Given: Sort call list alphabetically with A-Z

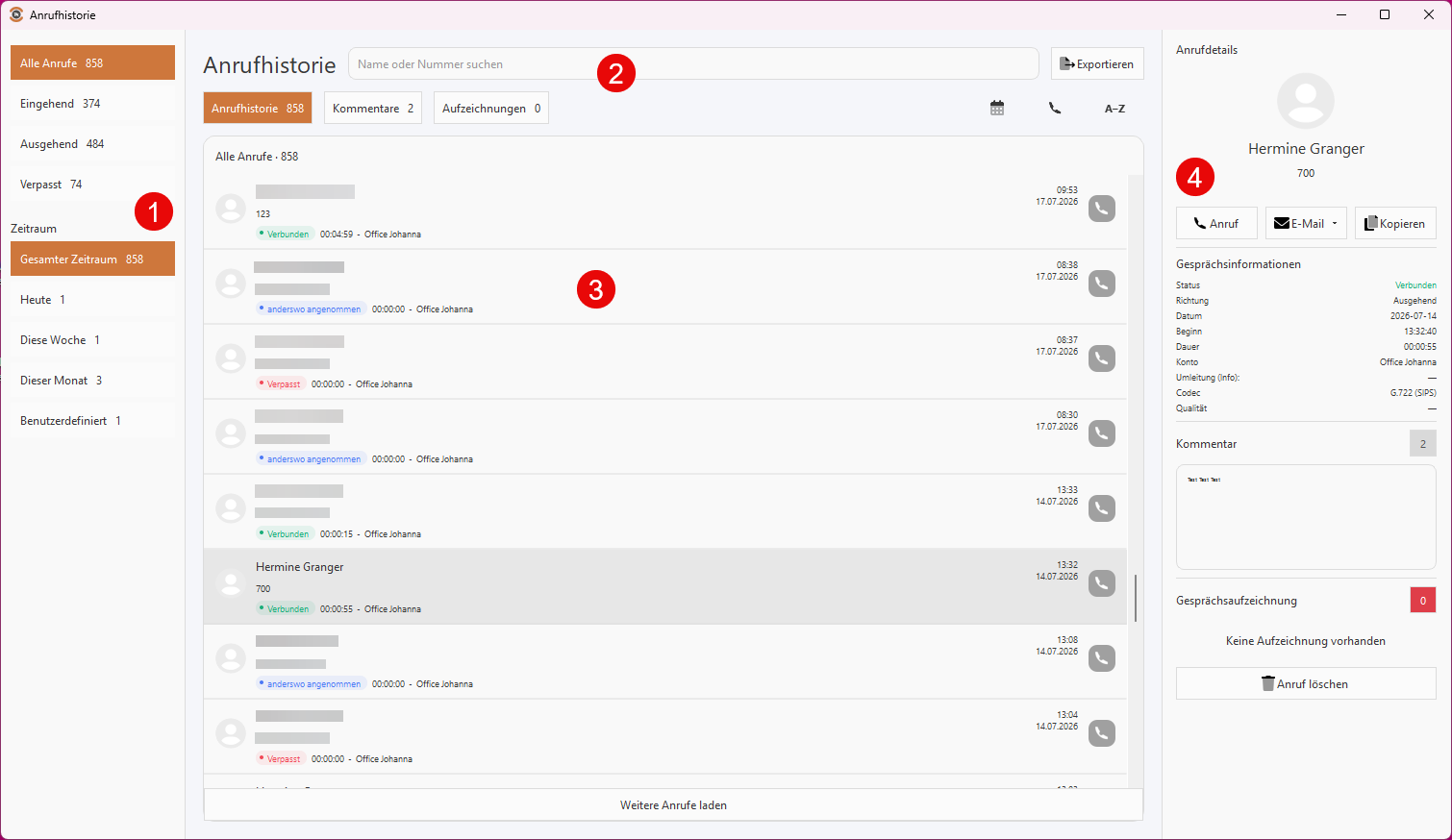Looking at the screenshot, I should pos(1114,109).
